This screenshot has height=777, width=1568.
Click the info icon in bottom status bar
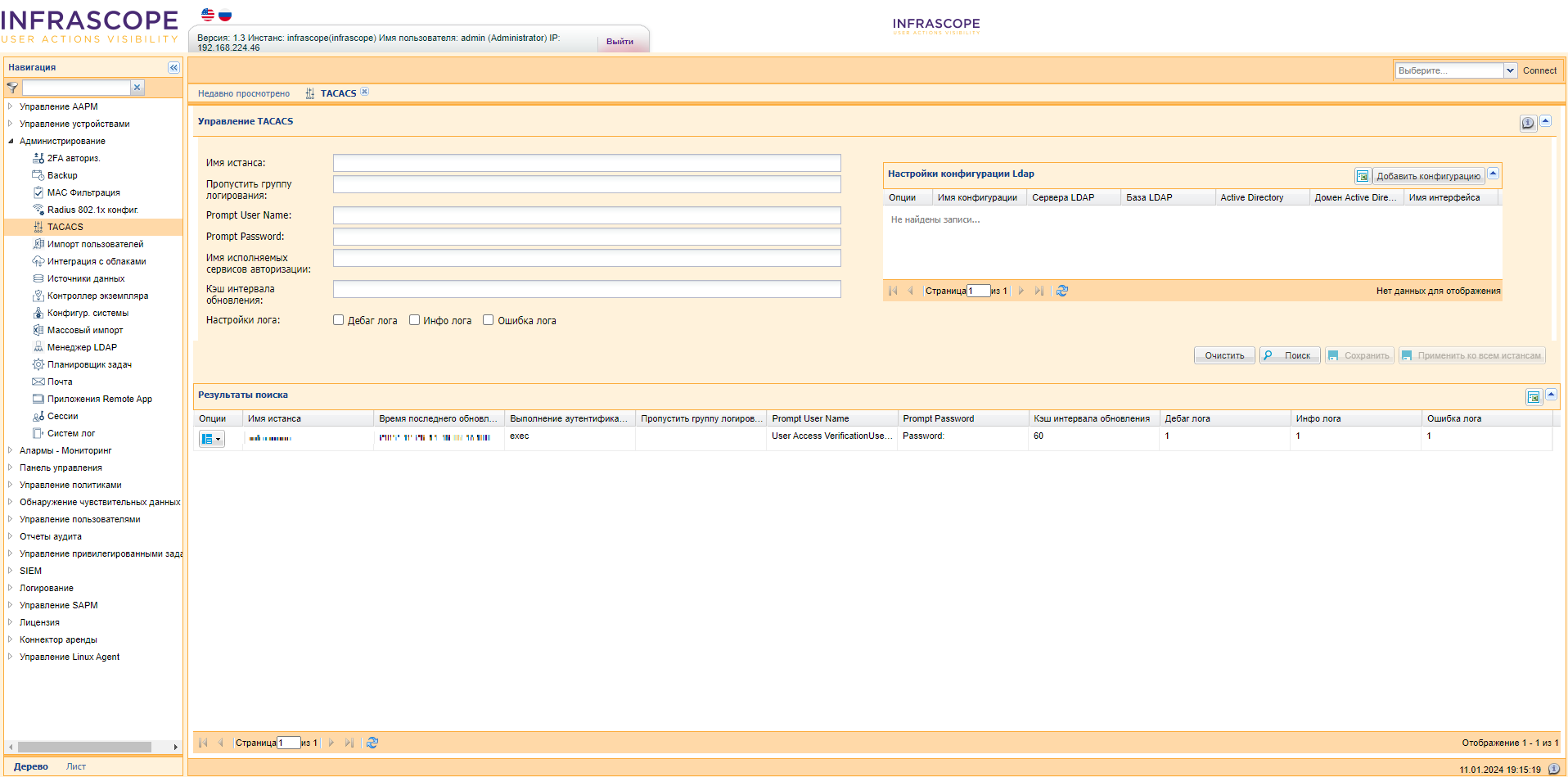tap(1554, 769)
